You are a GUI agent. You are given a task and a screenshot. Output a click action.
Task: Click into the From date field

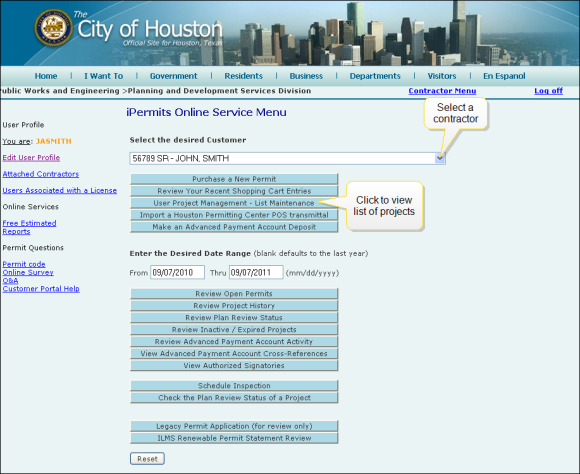178,273
